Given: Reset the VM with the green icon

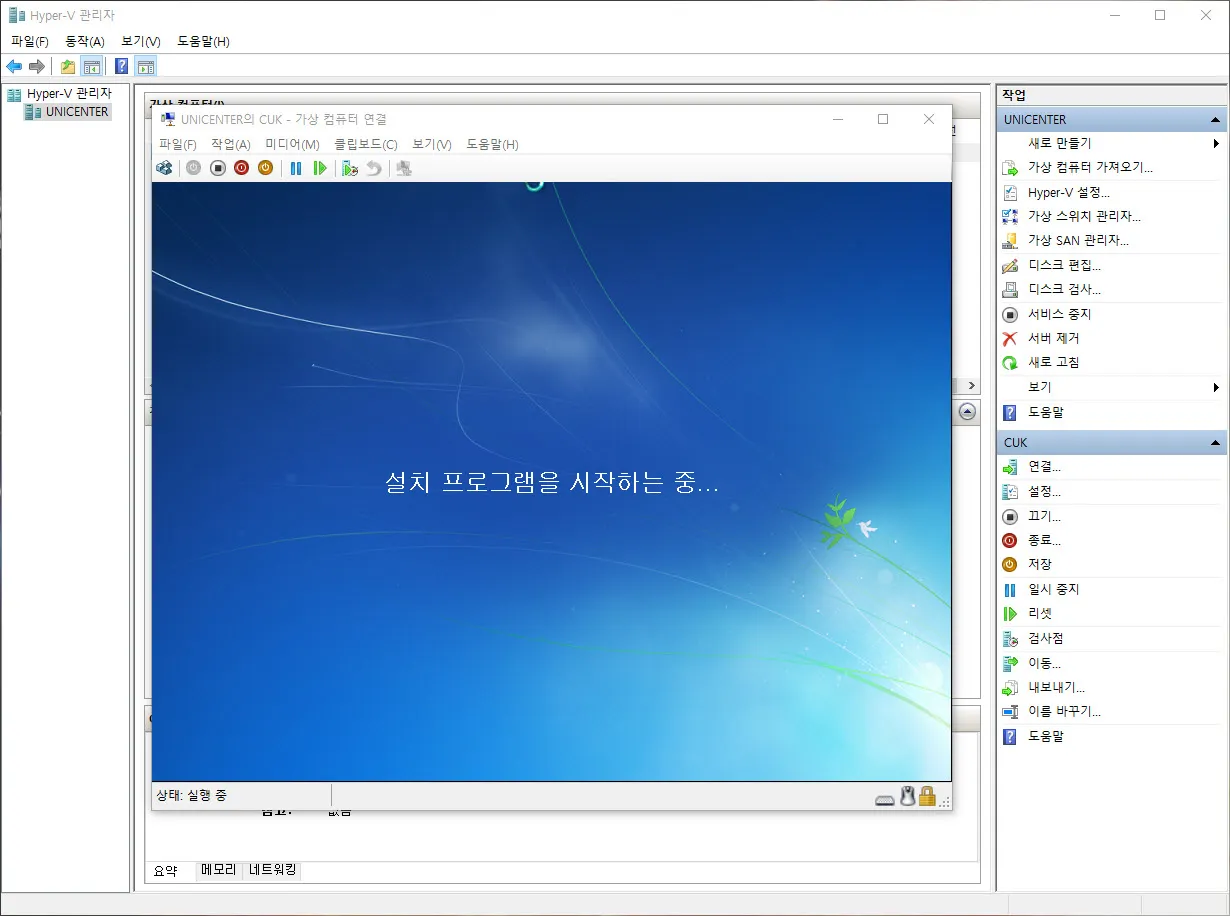Looking at the screenshot, I should (320, 168).
